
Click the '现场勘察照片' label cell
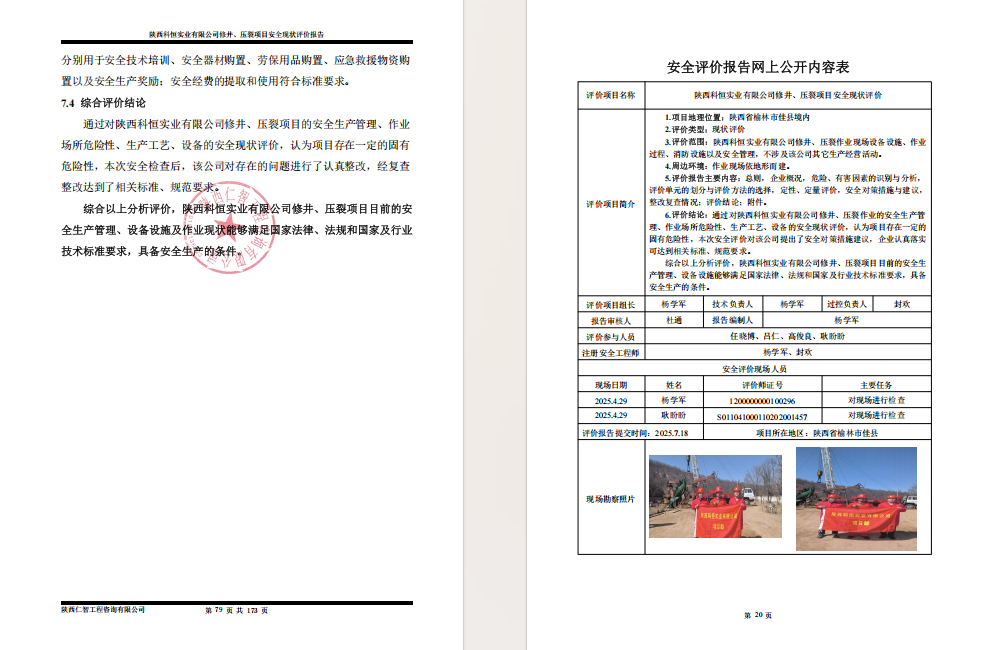click(610, 498)
